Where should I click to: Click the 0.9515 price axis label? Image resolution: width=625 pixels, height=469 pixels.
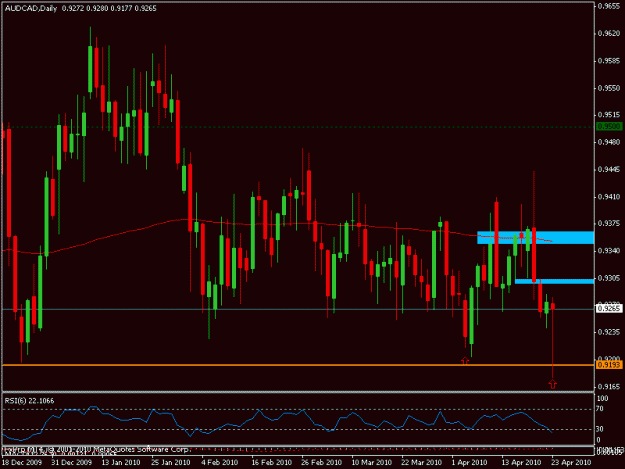(609, 115)
